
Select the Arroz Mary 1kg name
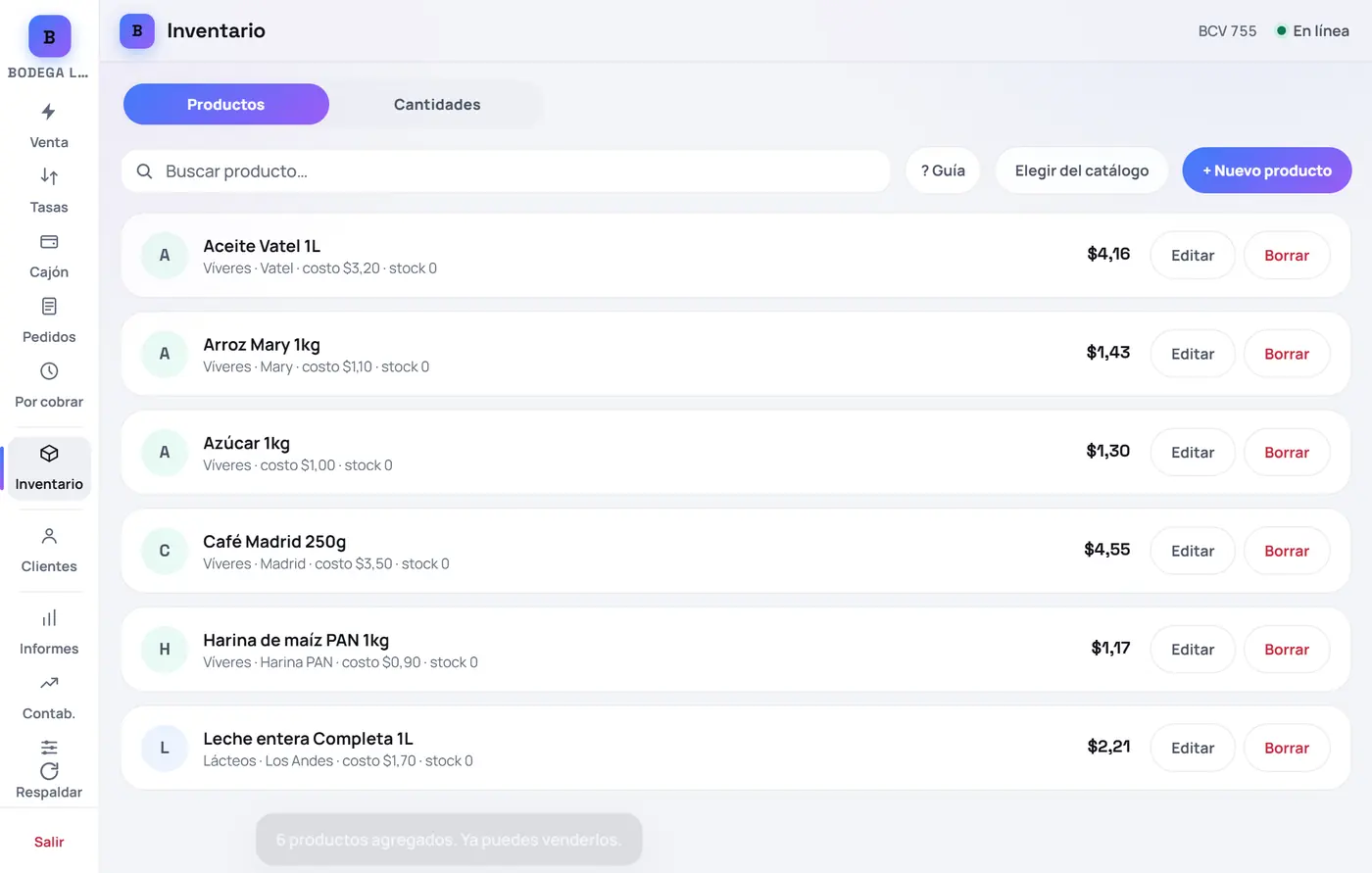[262, 345]
